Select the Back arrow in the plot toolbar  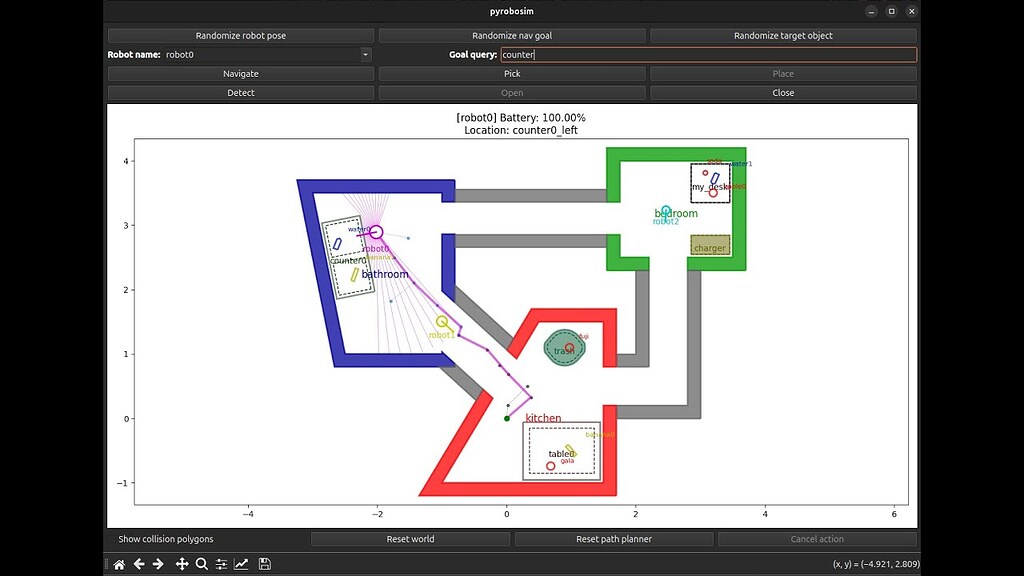coord(140,563)
